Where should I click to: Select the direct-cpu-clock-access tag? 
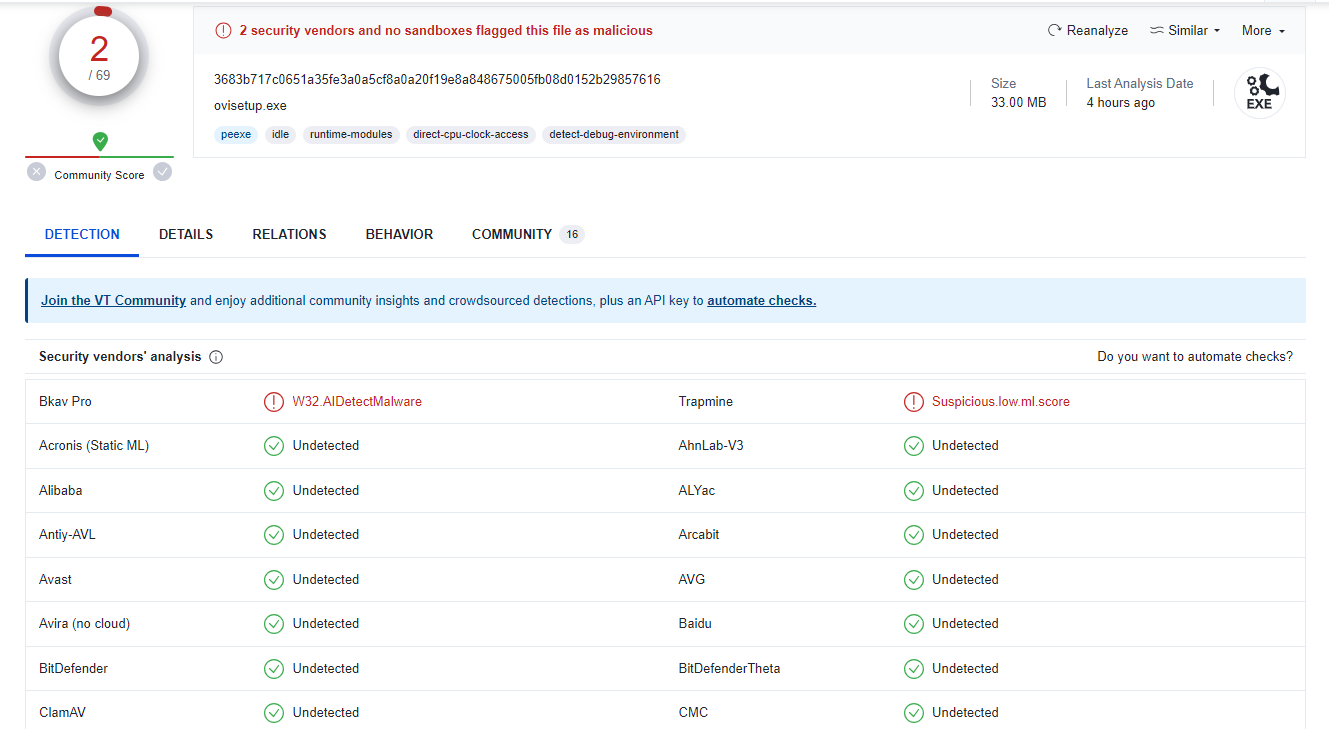471,135
